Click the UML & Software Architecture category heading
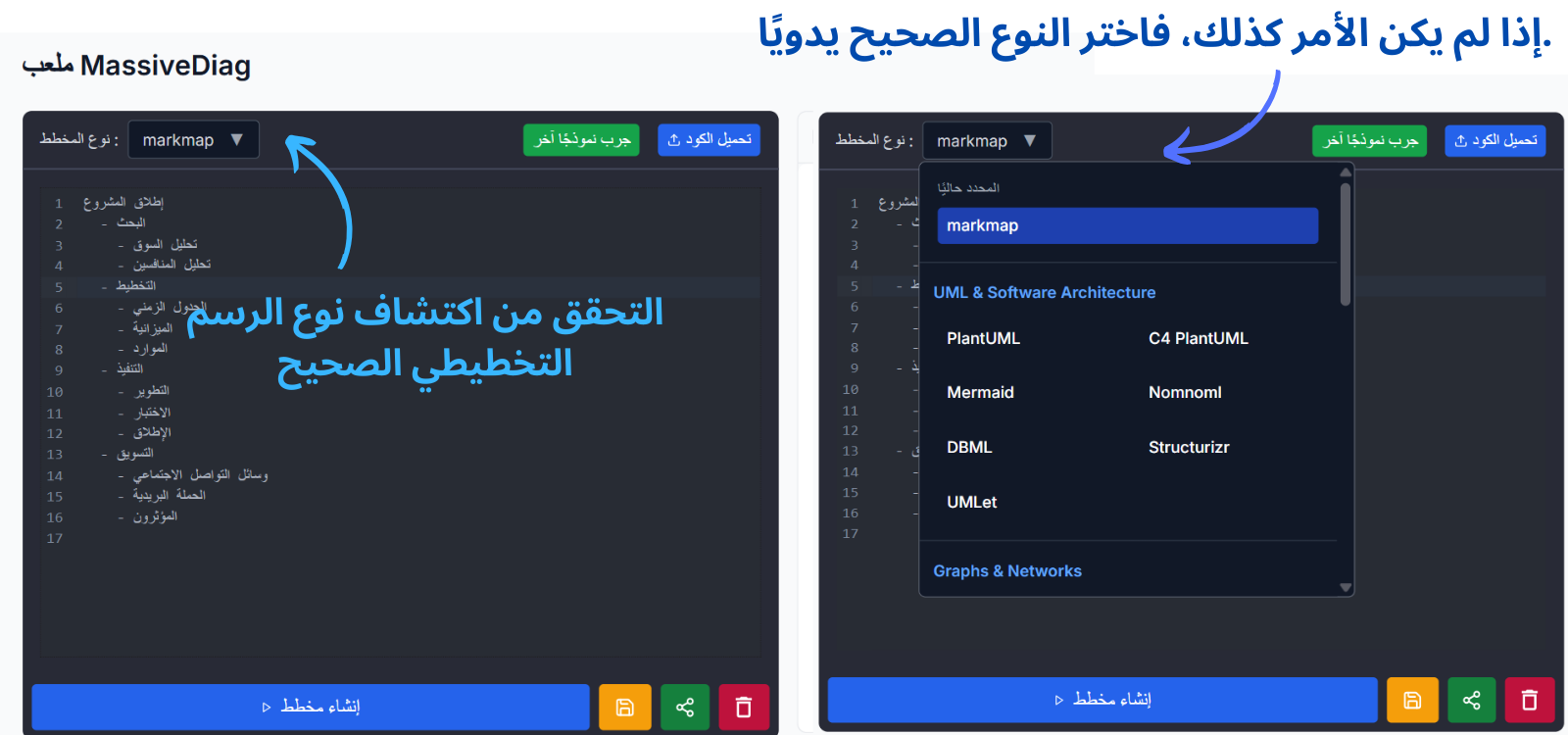 [x=1044, y=292]
